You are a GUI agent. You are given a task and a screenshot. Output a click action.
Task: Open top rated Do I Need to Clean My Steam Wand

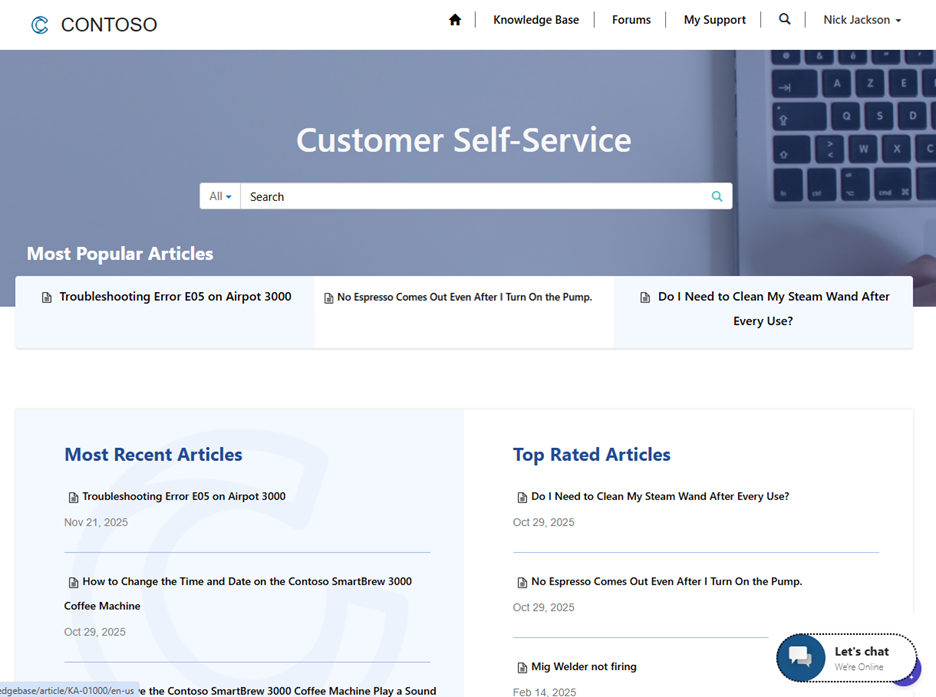pyautogui.click(x=660, y=496)
